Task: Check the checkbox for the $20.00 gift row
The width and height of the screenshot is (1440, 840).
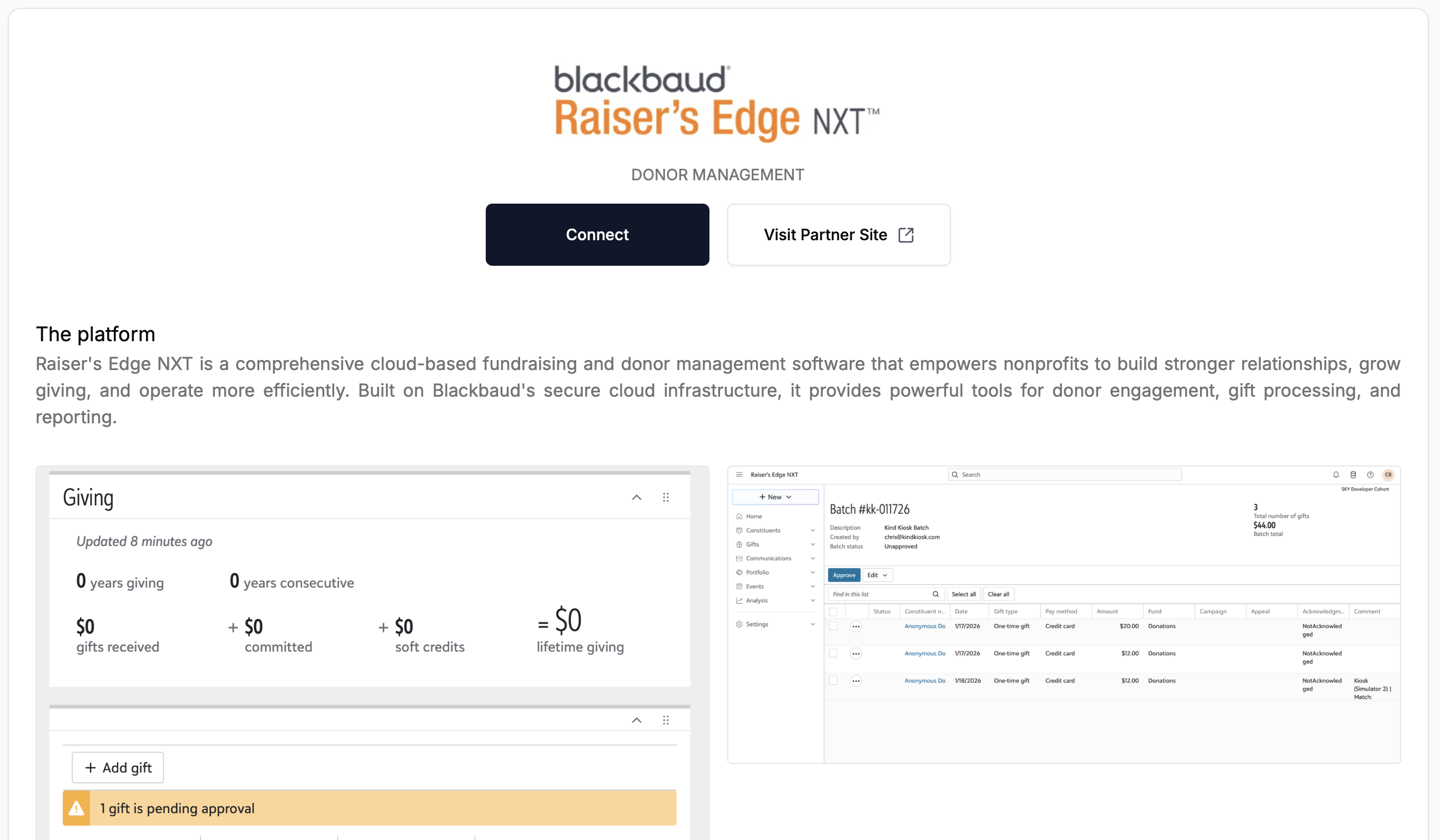Action: [833, 626]
